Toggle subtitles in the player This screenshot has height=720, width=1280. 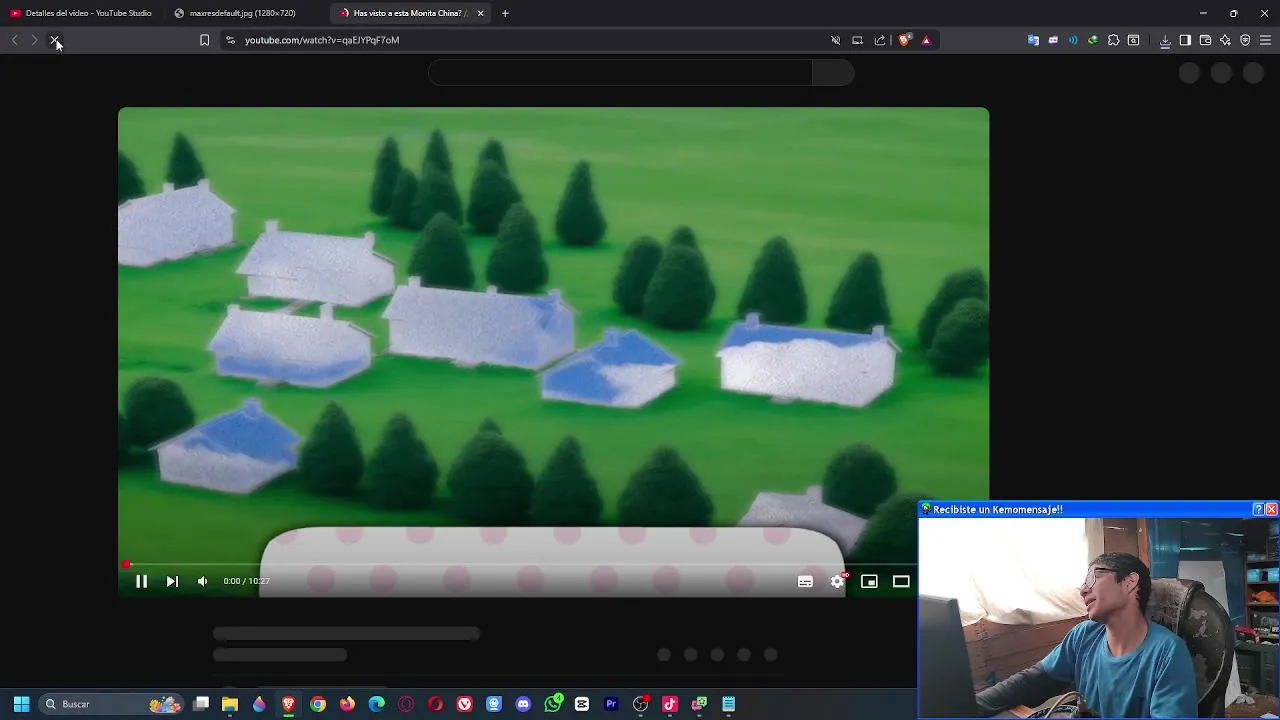[x=805, y=581]
